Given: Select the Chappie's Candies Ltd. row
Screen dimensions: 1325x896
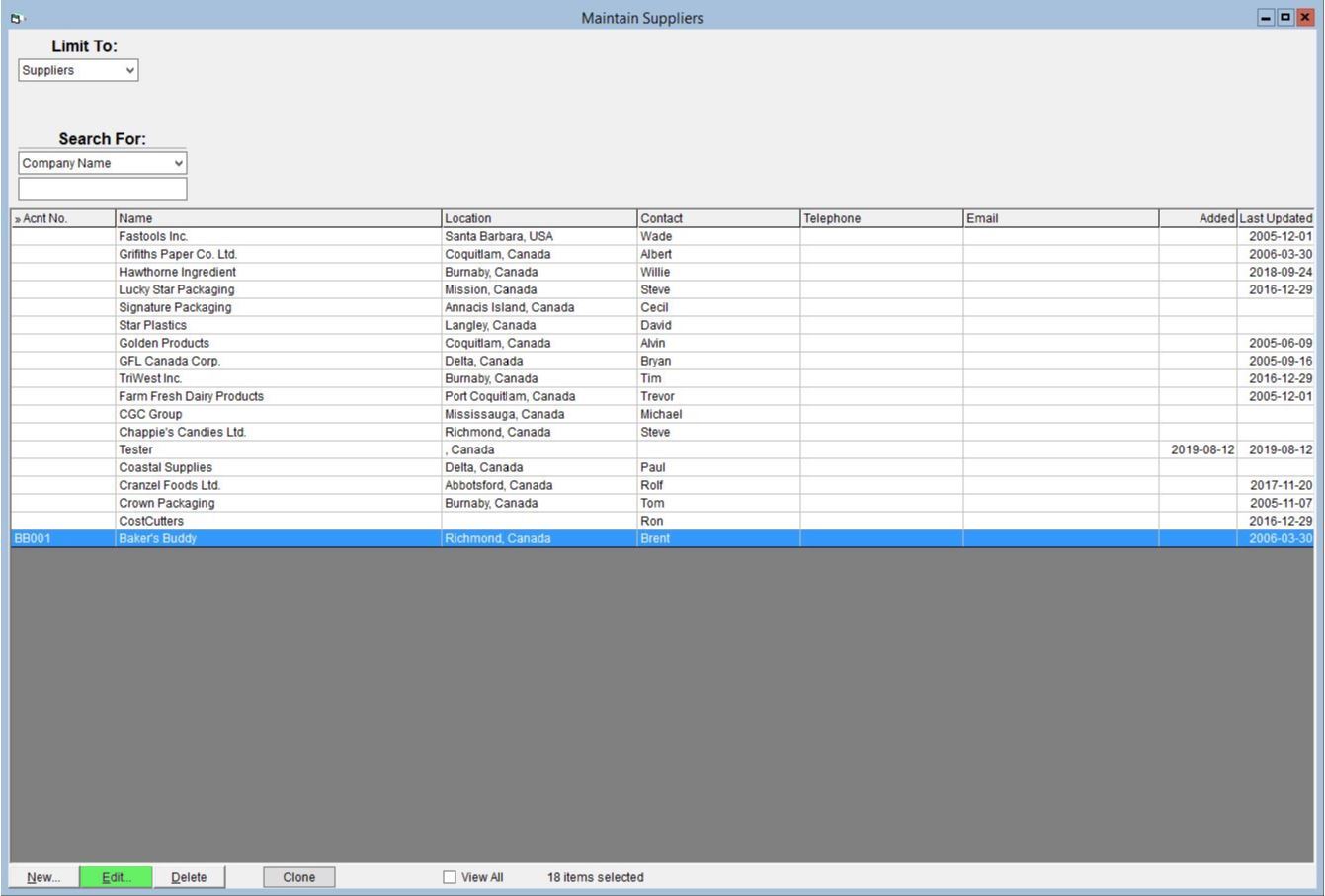Looking at the screenshot, I should [x=662, y=432].
